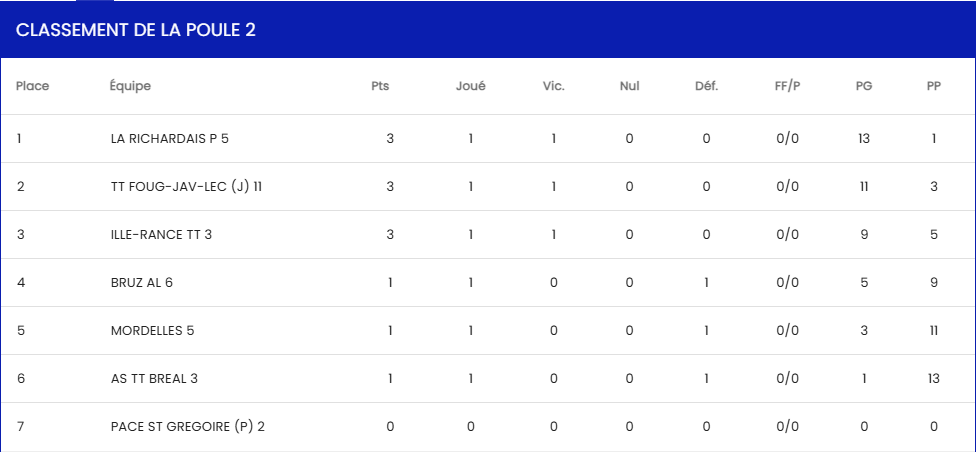This screenshot has height=452, width=977.
Task: Click the Équipe column header
Action: tap(130, 87)
